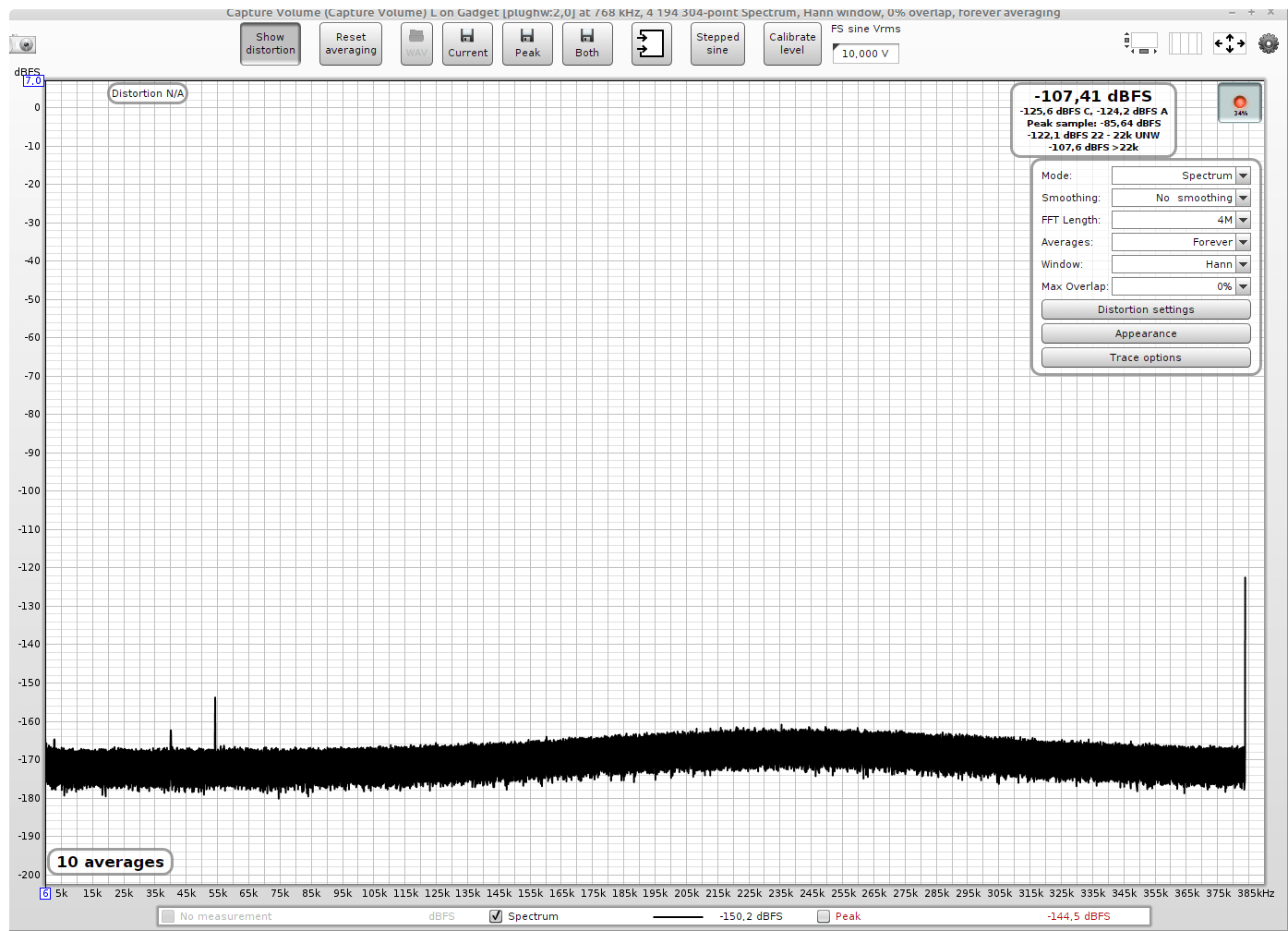Open the Mode dropdown showing Spectrum
Image resolution: width=1288 pixels, height=931 pixels.
1181,175
